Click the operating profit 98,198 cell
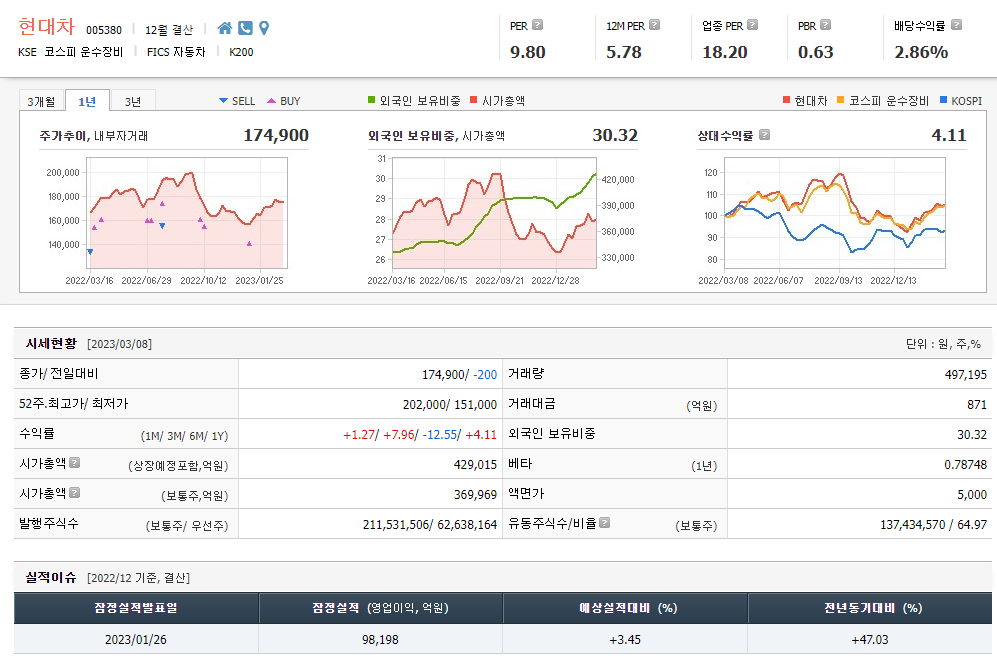 tap(380, 639)
